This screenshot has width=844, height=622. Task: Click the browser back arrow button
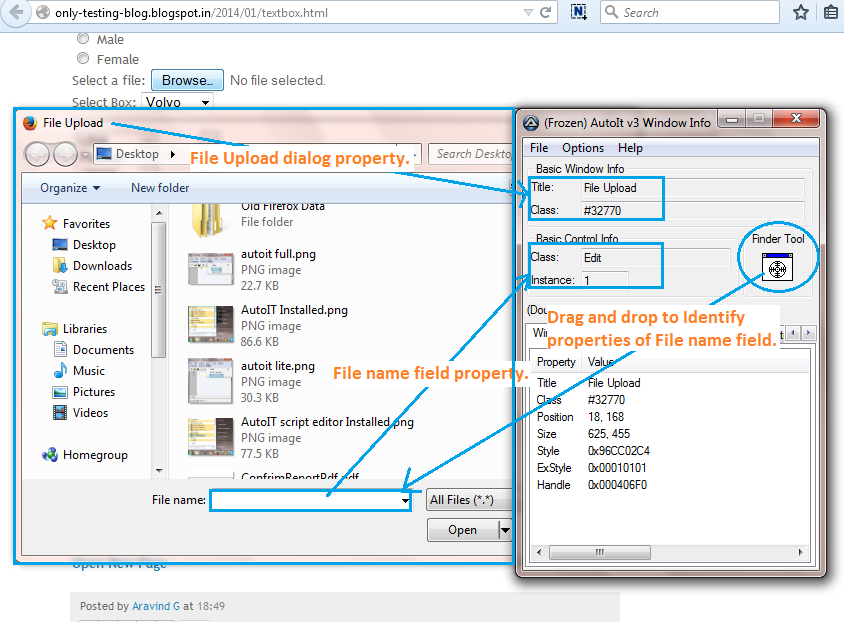click(17, 12)
